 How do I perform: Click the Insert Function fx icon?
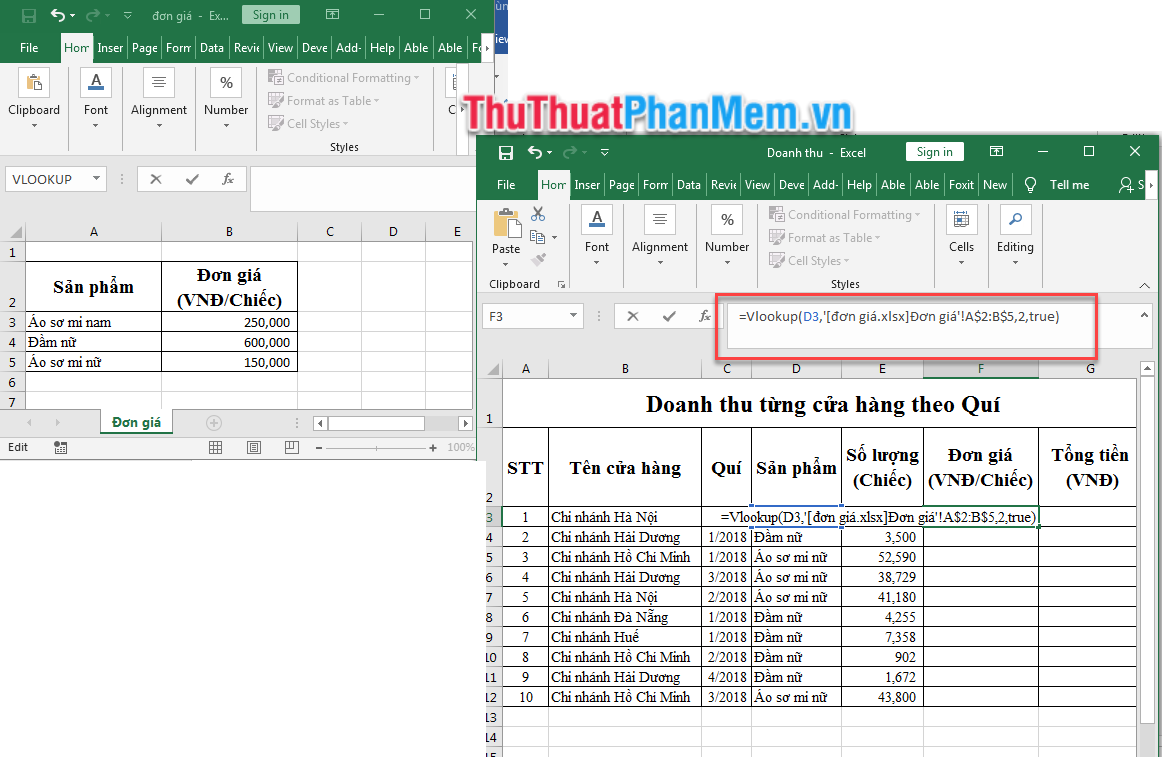point(707,316)
